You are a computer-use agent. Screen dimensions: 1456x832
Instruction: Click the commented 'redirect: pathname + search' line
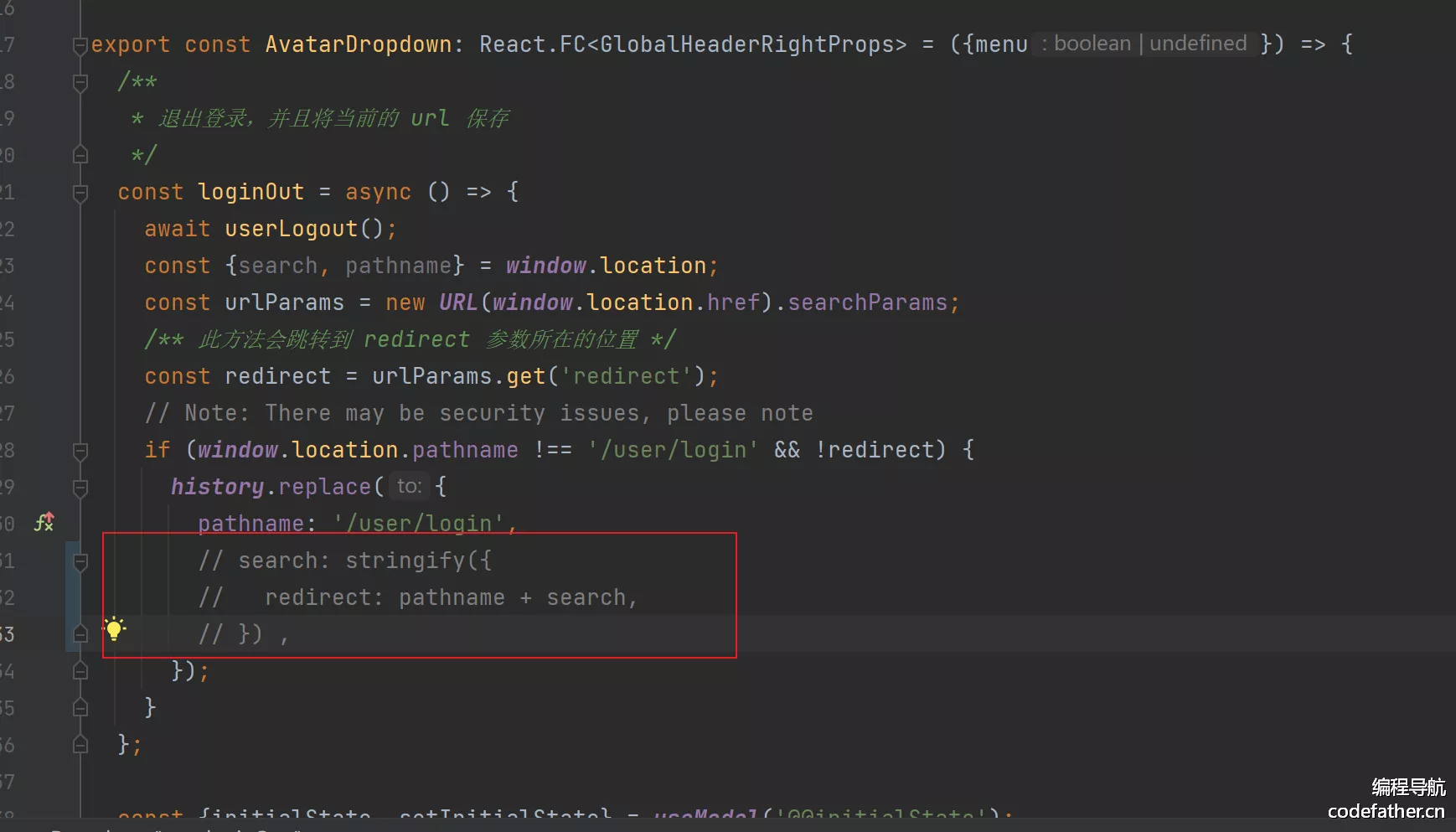pyautogui.click(x=419, y=597)
